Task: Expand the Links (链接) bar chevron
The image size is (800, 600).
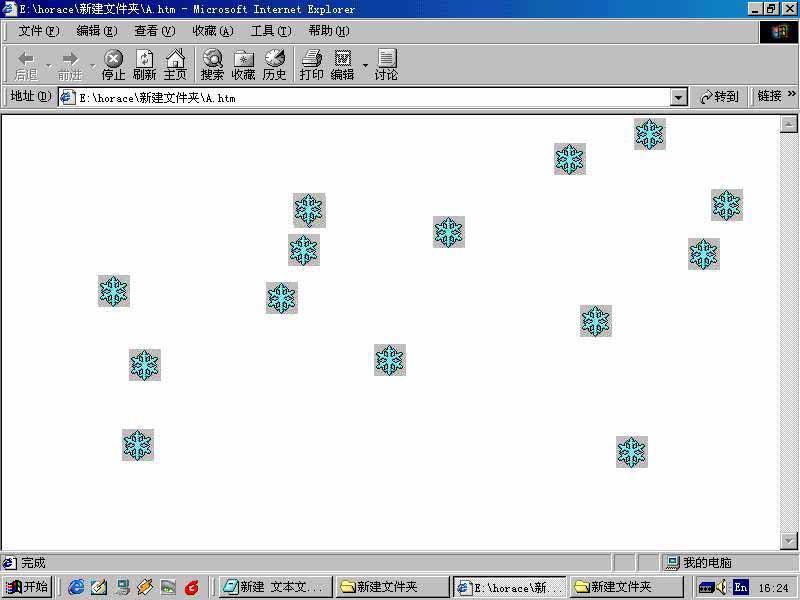Action: (x=792, y=95)
